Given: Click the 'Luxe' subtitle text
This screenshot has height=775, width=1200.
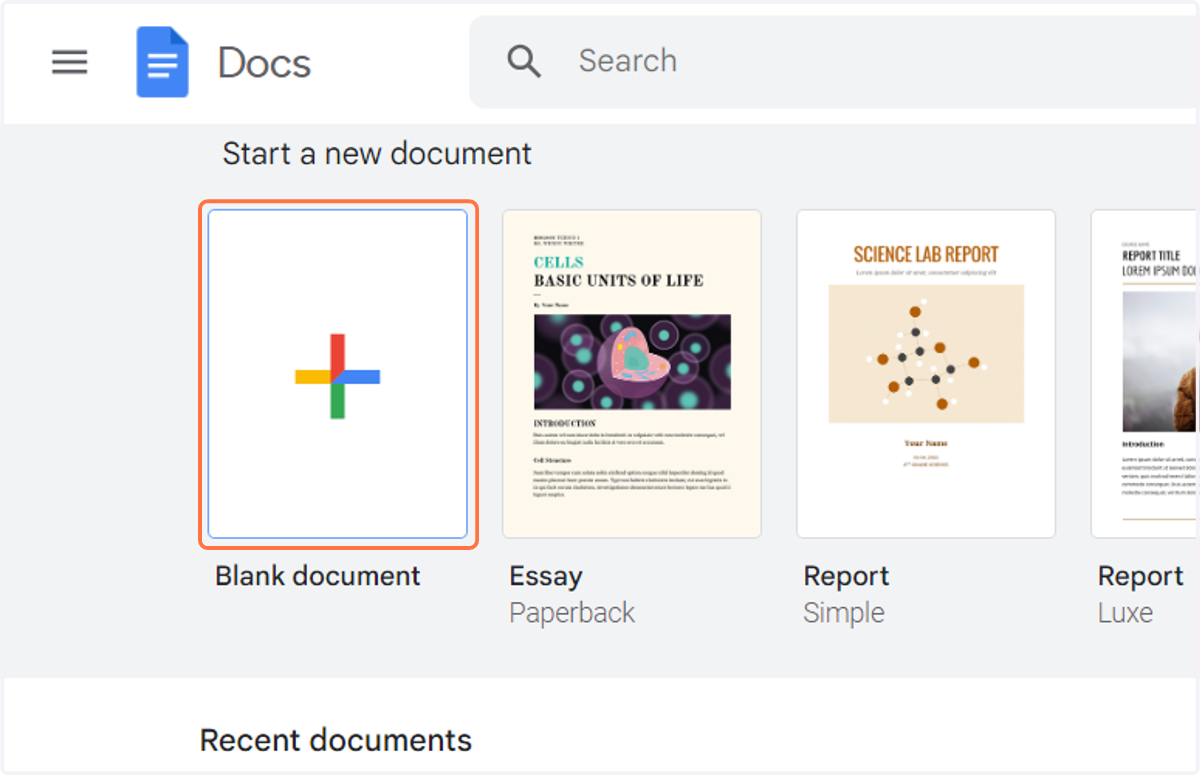Looking at the screenshot, I should coord(1125,613).
